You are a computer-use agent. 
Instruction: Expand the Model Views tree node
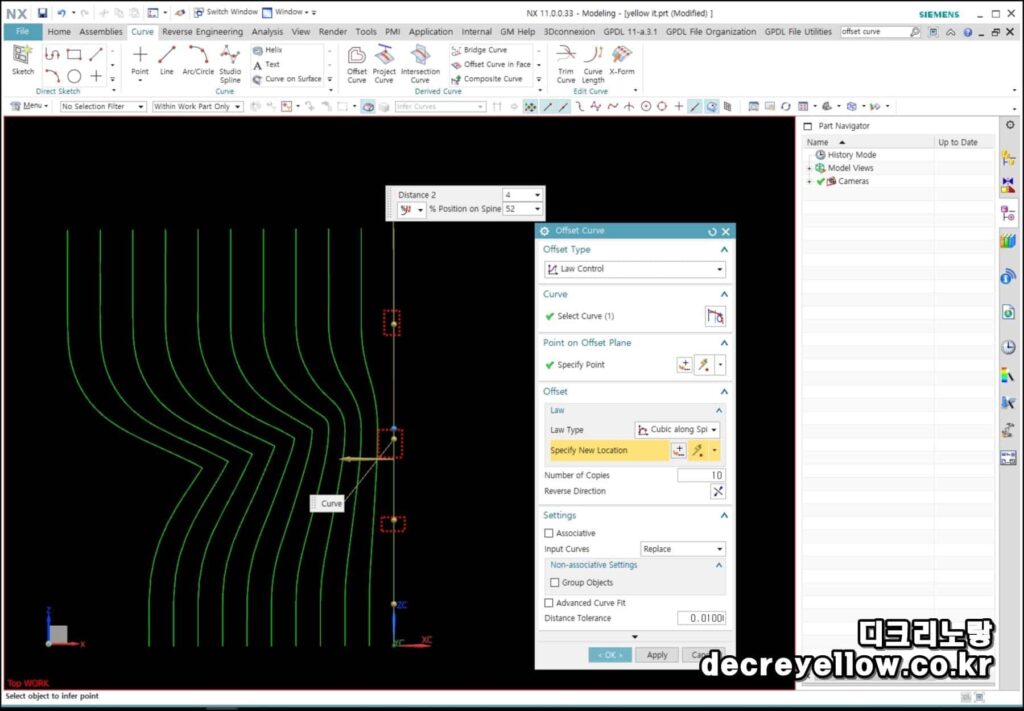pyautogui.click(x=809, y=168)
